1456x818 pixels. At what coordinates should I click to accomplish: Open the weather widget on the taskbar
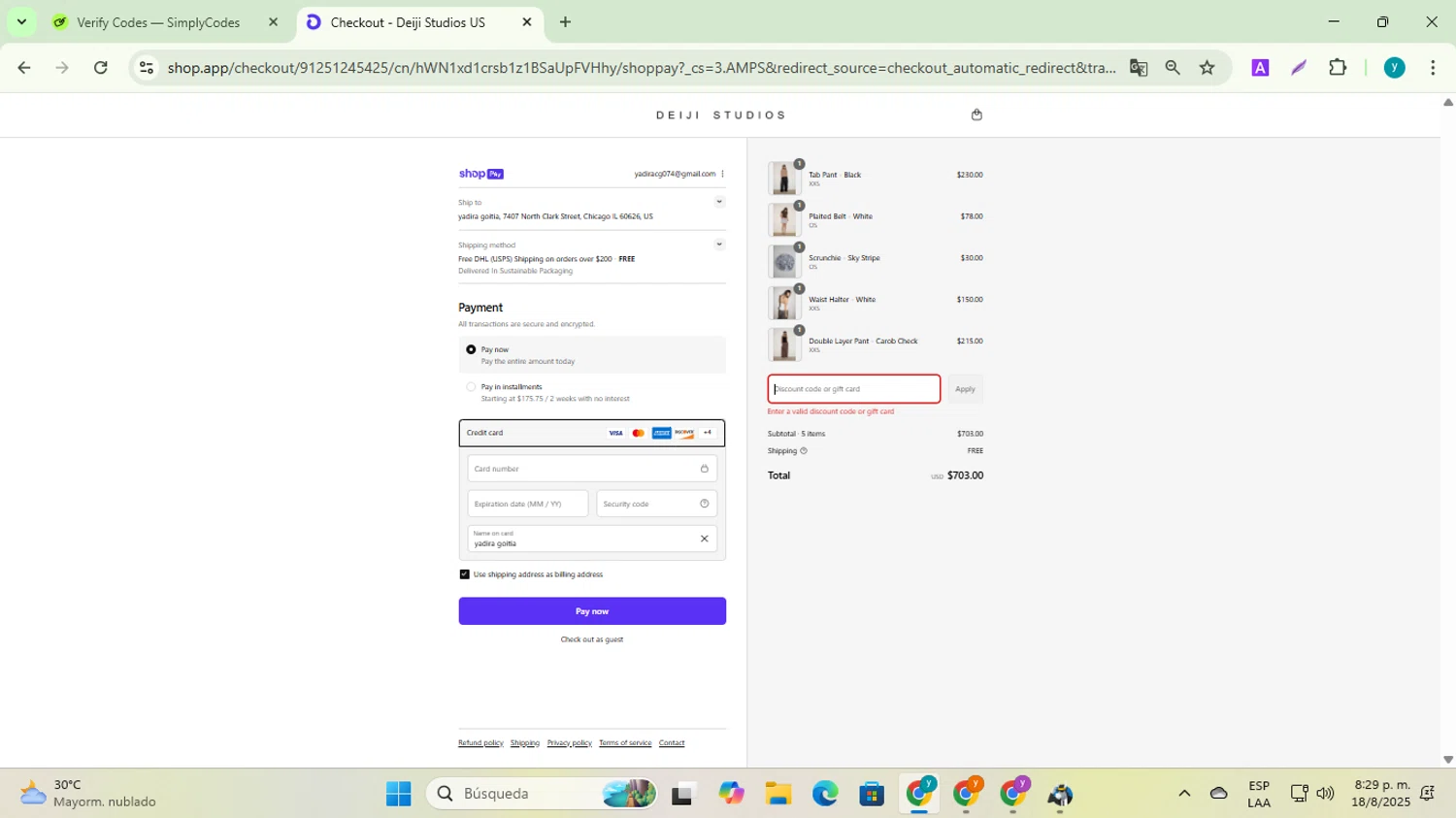click(87, 794)
